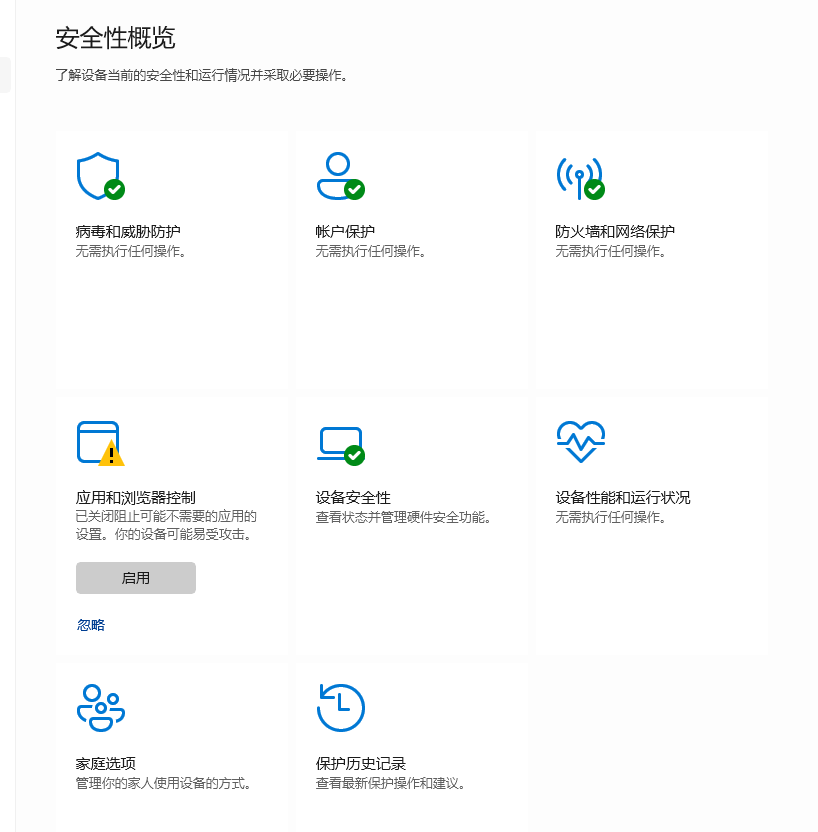818x832 pixels.
Task: Open 家庭选项 title
Action: coord(106,764)
